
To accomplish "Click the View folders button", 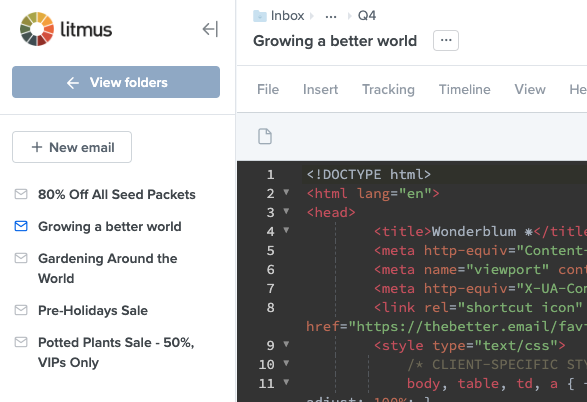I will point(116,82).
